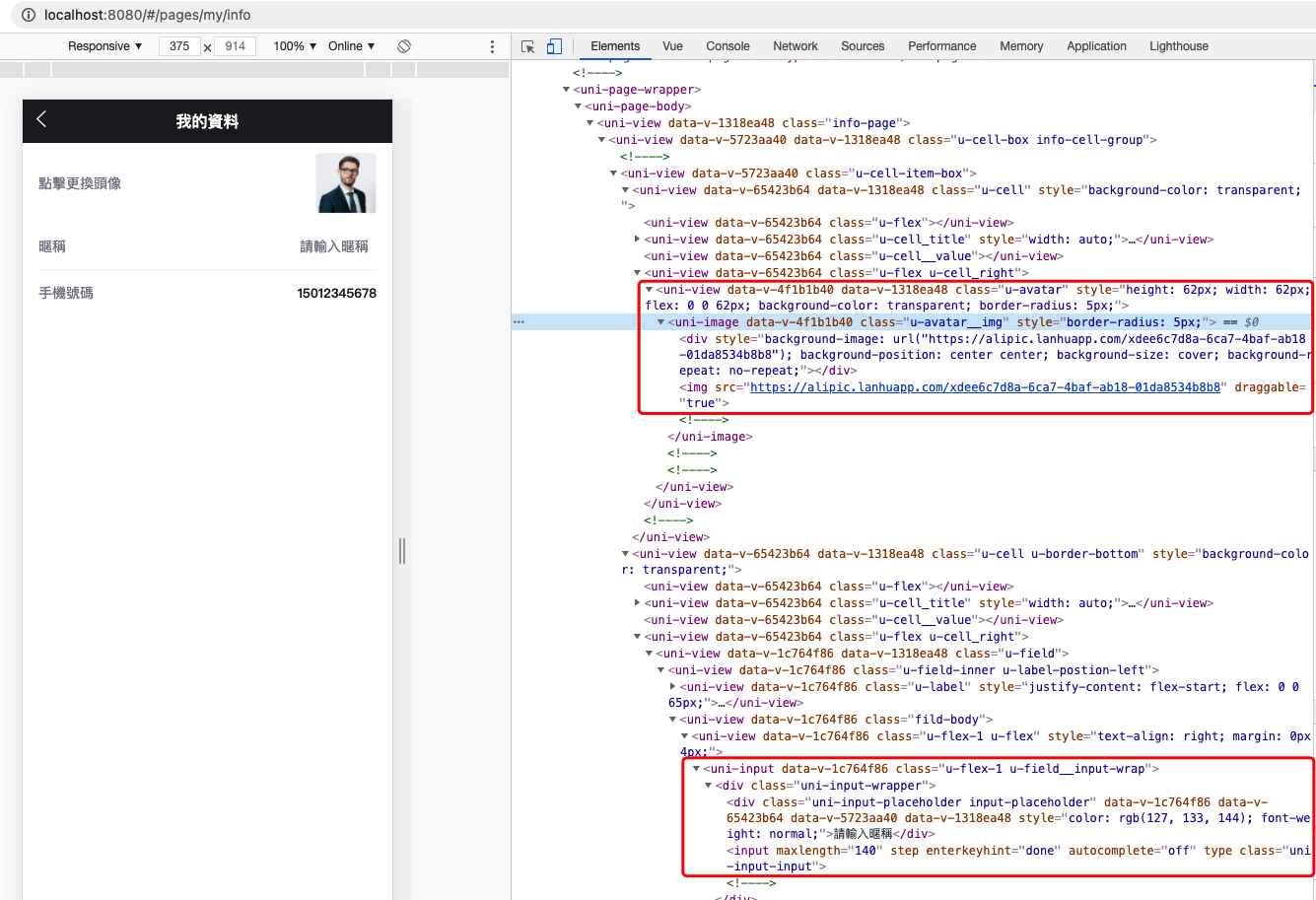The width and height of the screenshot is (1316, 900).
Task: Collapse the fild-body uni-view node
Action: [672, 720]
